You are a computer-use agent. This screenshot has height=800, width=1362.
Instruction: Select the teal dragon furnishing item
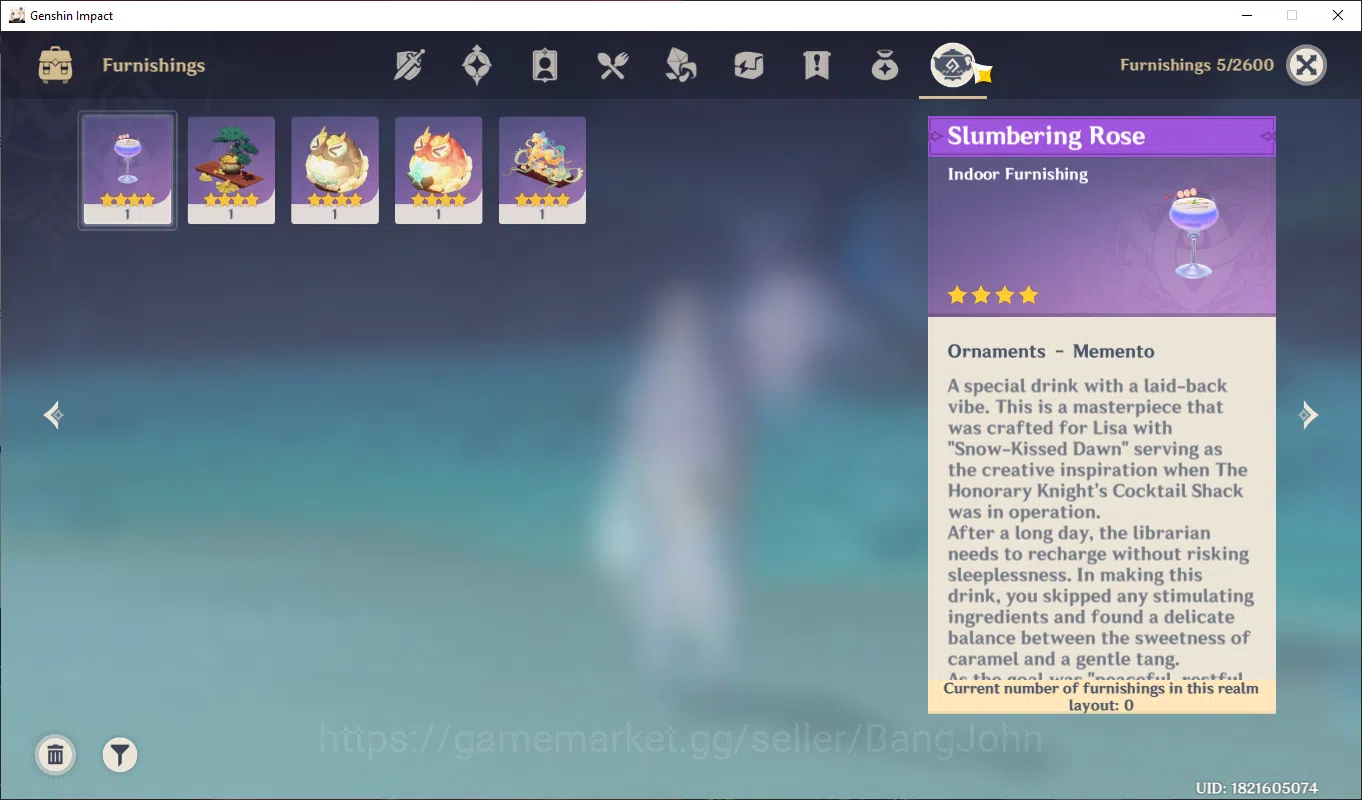pos(542,170)
